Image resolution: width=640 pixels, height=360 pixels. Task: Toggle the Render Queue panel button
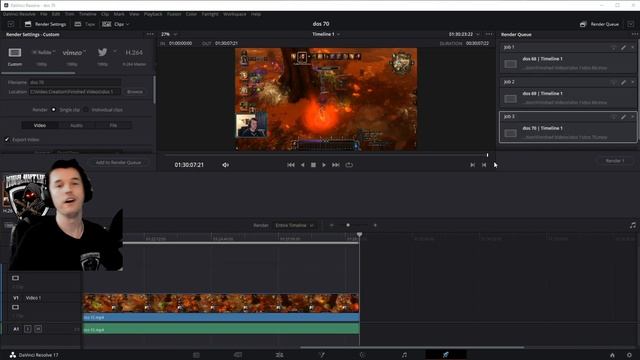pyautogui.click(x=600, y=24)
